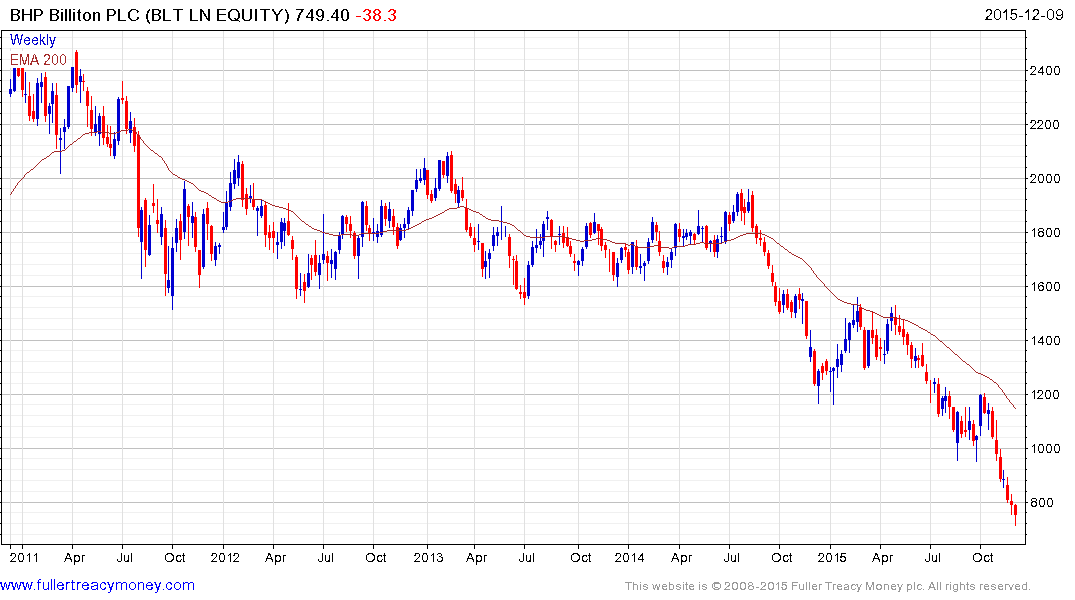Click the last price value 749.40
1075x600 pixels.
point(322,15)
